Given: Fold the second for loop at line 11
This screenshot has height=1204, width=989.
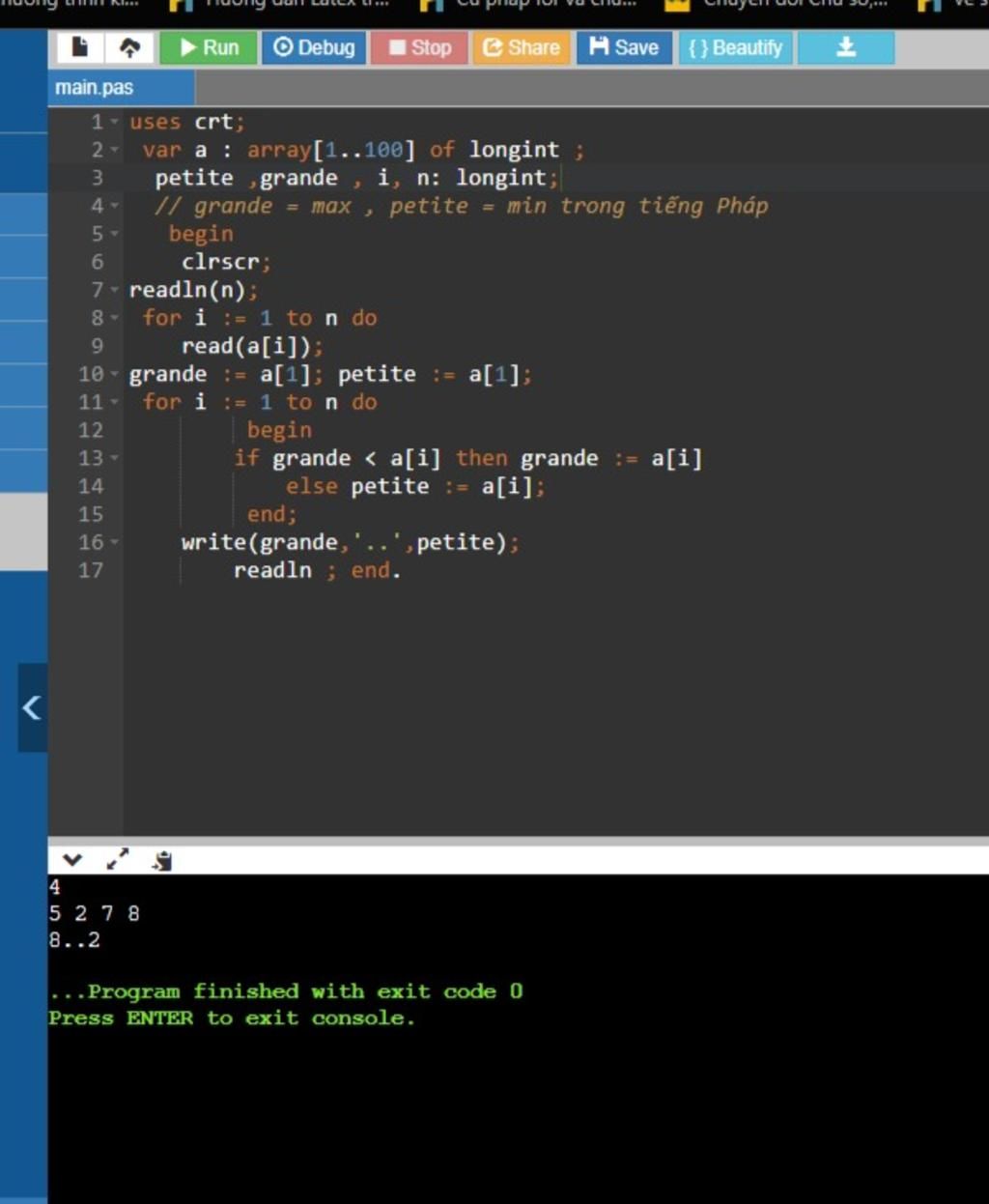Looking at the screenshot, I should [x=114, y=402].
